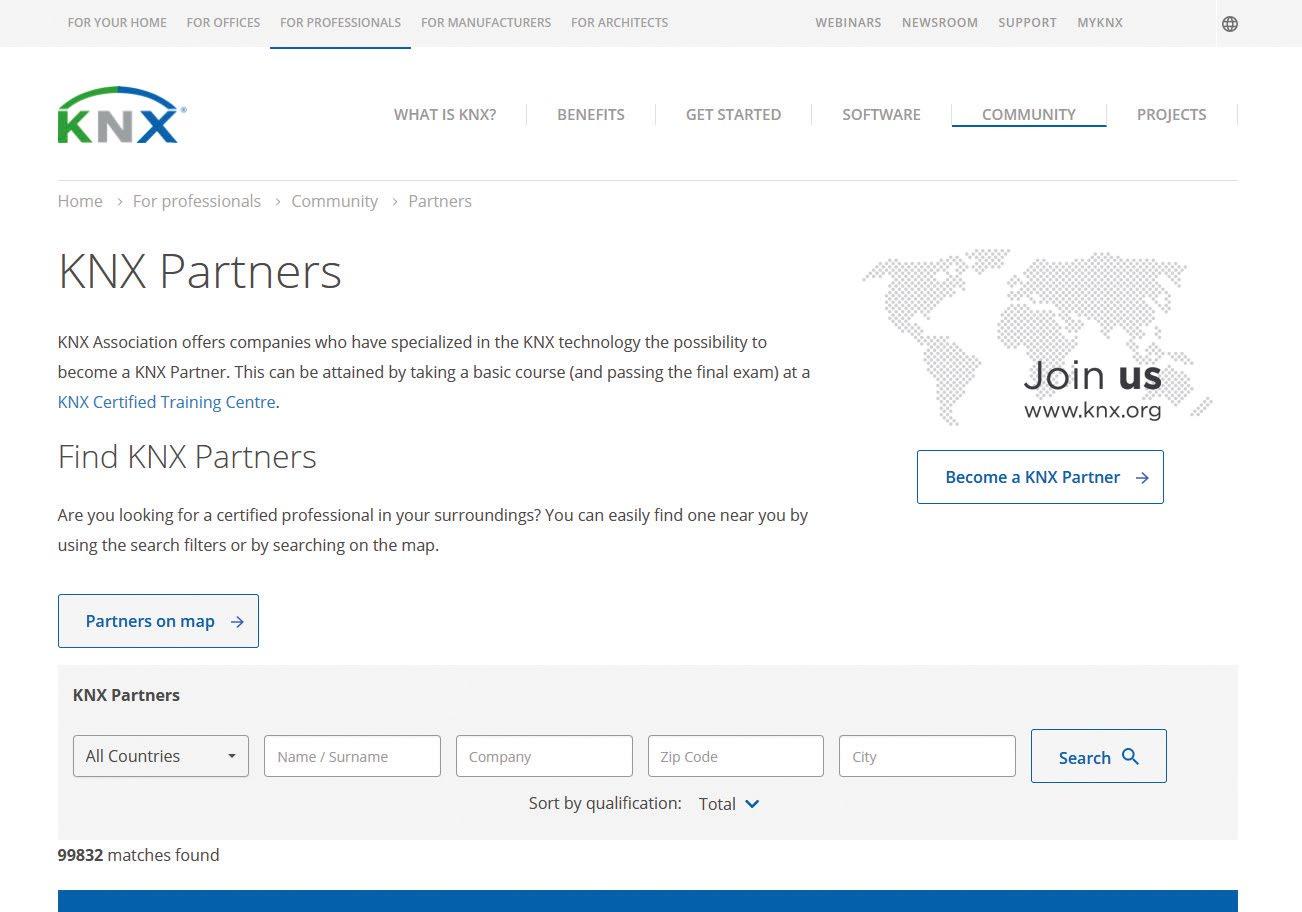
Task: Go to MyKNX
Action: point(1100,22)
